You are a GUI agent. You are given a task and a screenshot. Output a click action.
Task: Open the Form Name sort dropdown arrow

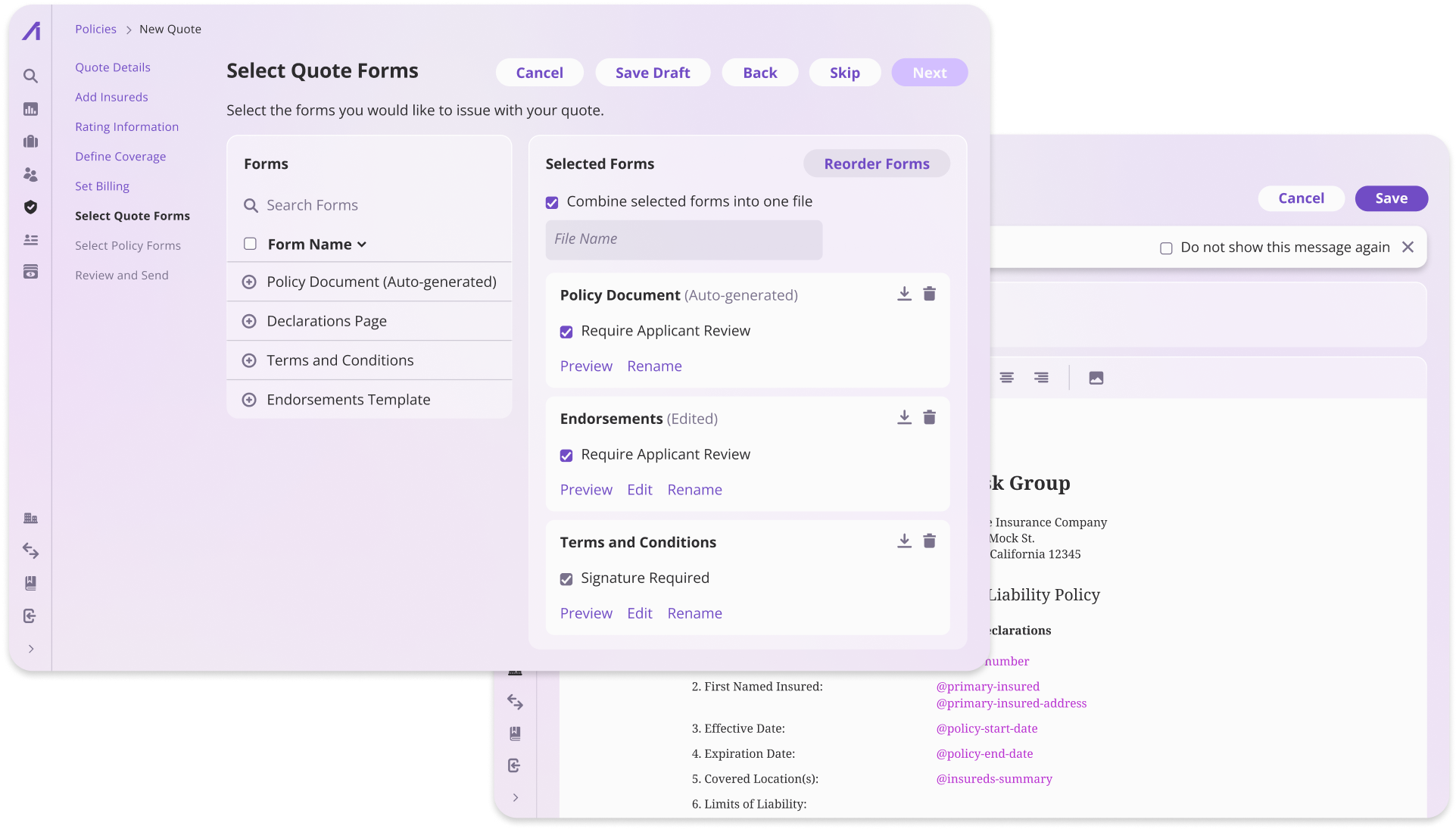pos(362,245)
